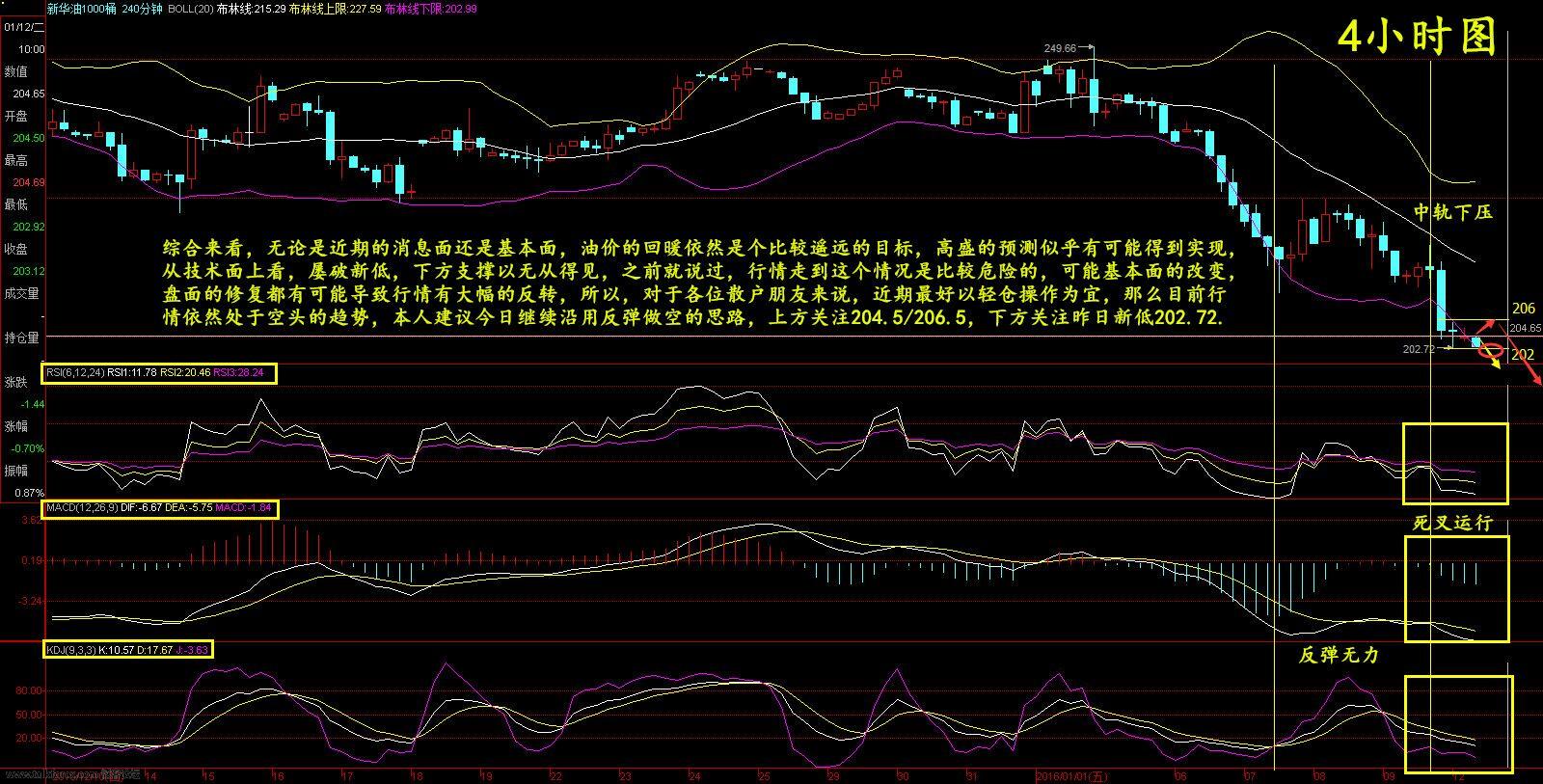Click the 202.72 low marker beside candles
The width and height of the screenshot is (1543, 784).
(x=1418, y=349)
